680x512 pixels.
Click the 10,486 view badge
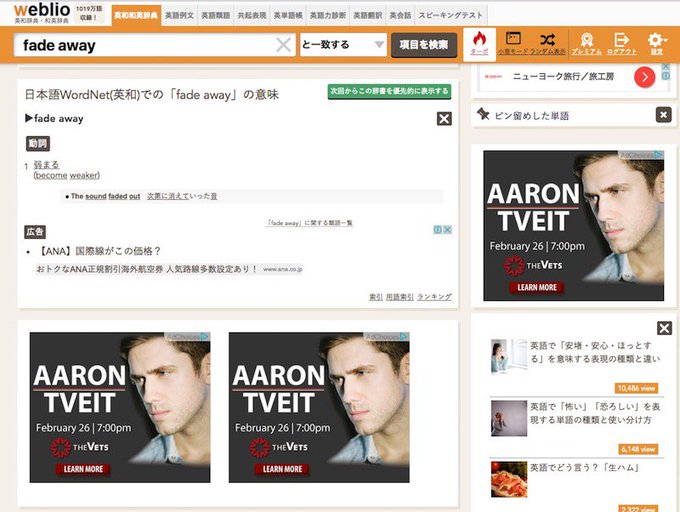[x=636, y=388]
